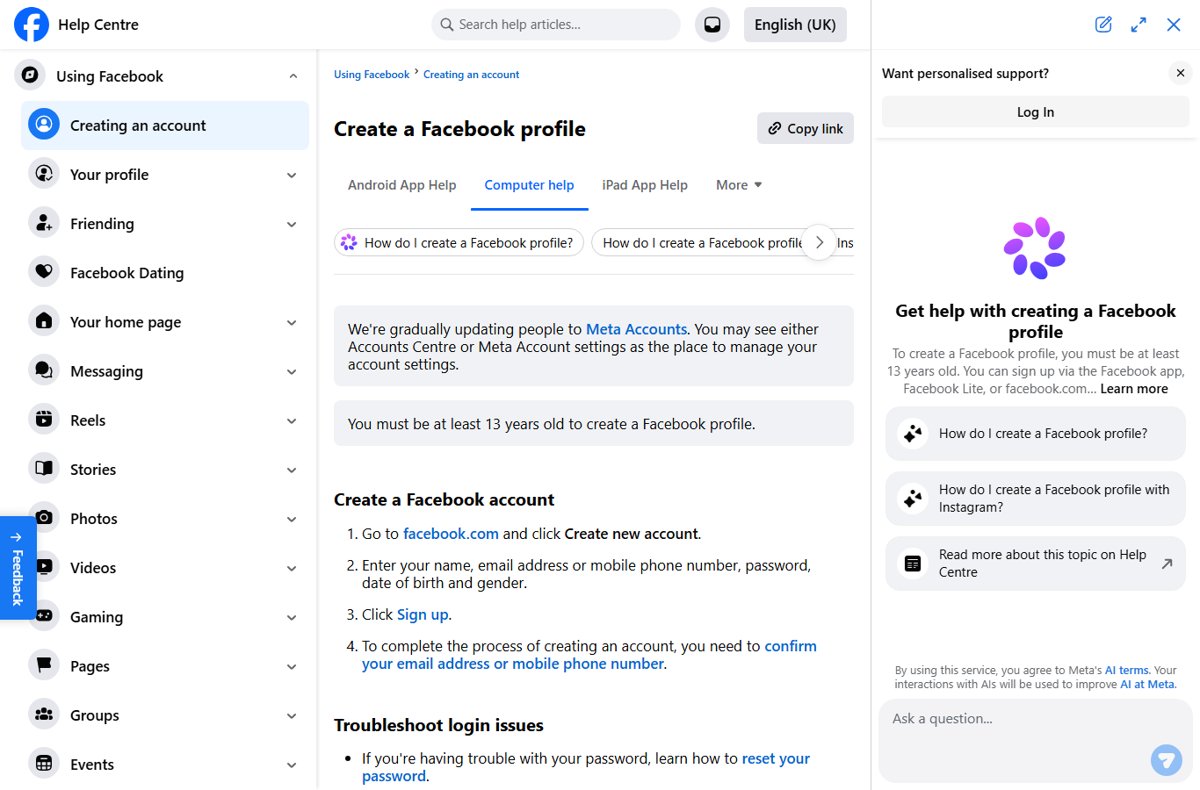Click the Log In button
The height and width of the screenshot is (790, 1200).
pos(1035,112)
